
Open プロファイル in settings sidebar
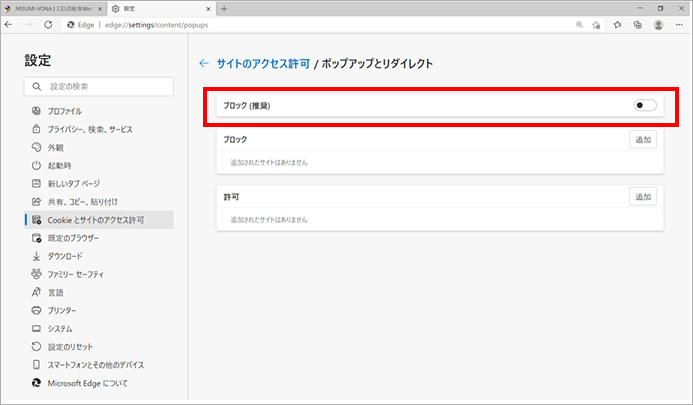click(x=65, y=111)
